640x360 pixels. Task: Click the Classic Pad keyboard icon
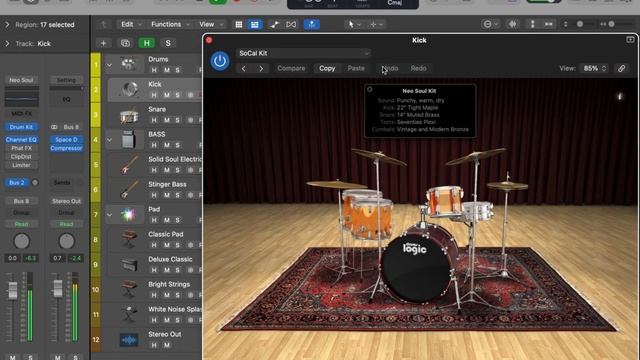click(x=129, y=240)
